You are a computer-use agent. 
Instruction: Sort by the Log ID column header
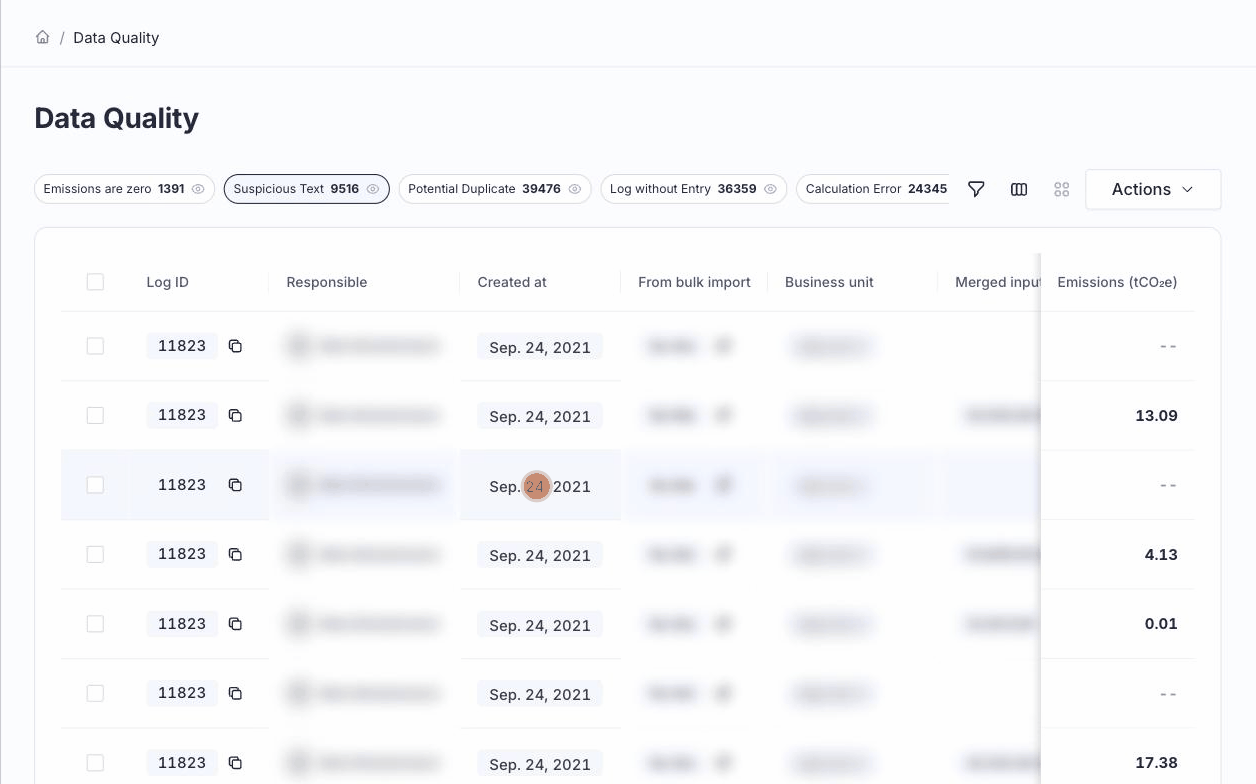pos(167,282)
